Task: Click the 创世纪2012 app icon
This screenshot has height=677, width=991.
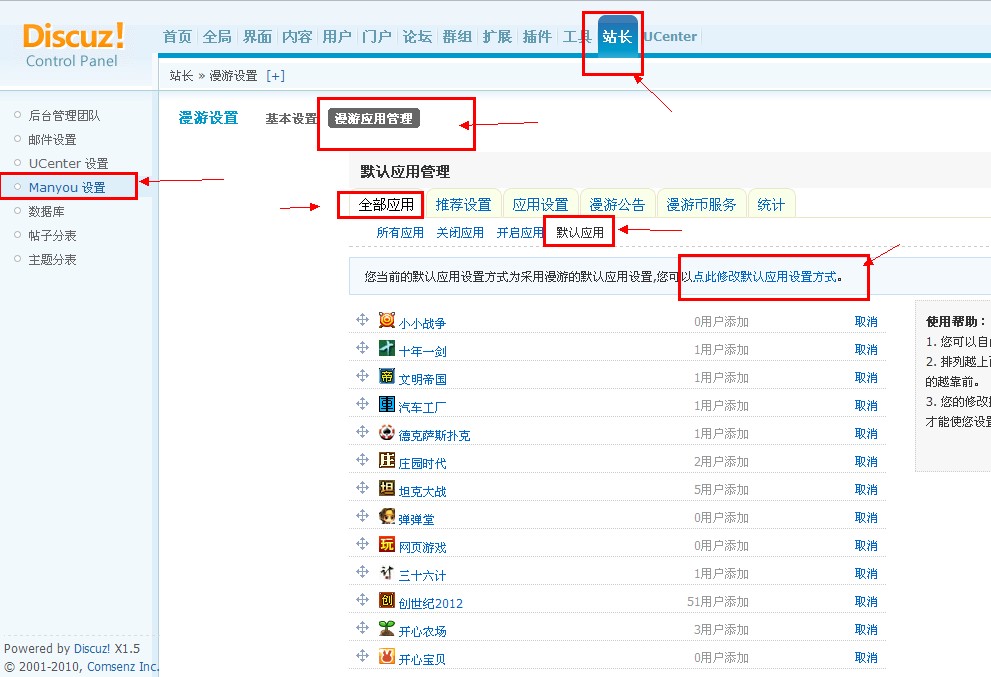Action: click(387, 600)
